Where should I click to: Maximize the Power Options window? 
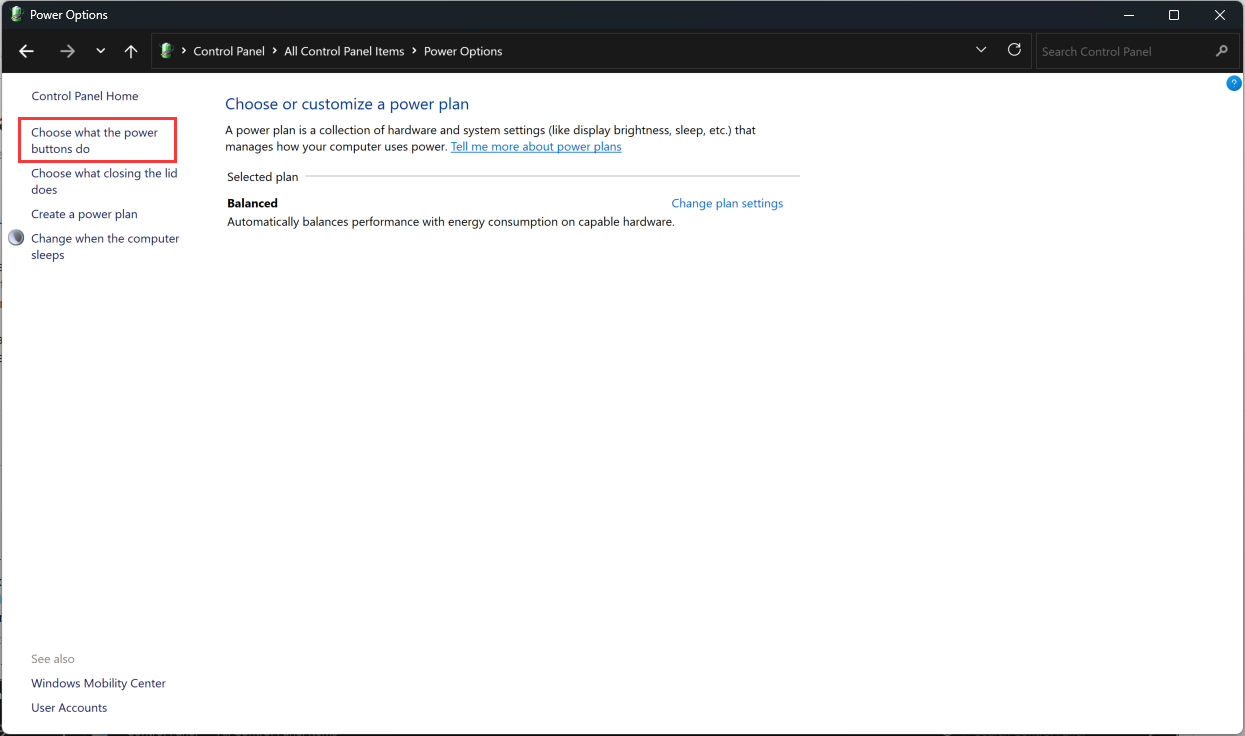point(1174,15)
